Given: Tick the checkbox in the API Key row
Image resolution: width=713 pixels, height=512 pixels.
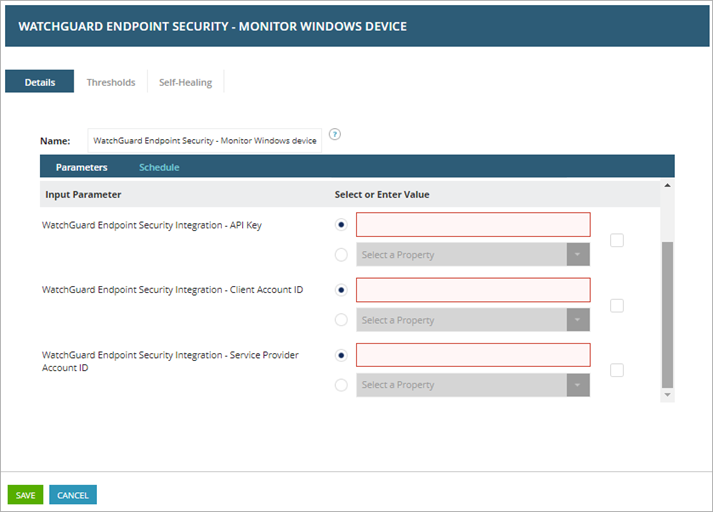Looking at the screenshot, I should [x=617, y=240].
